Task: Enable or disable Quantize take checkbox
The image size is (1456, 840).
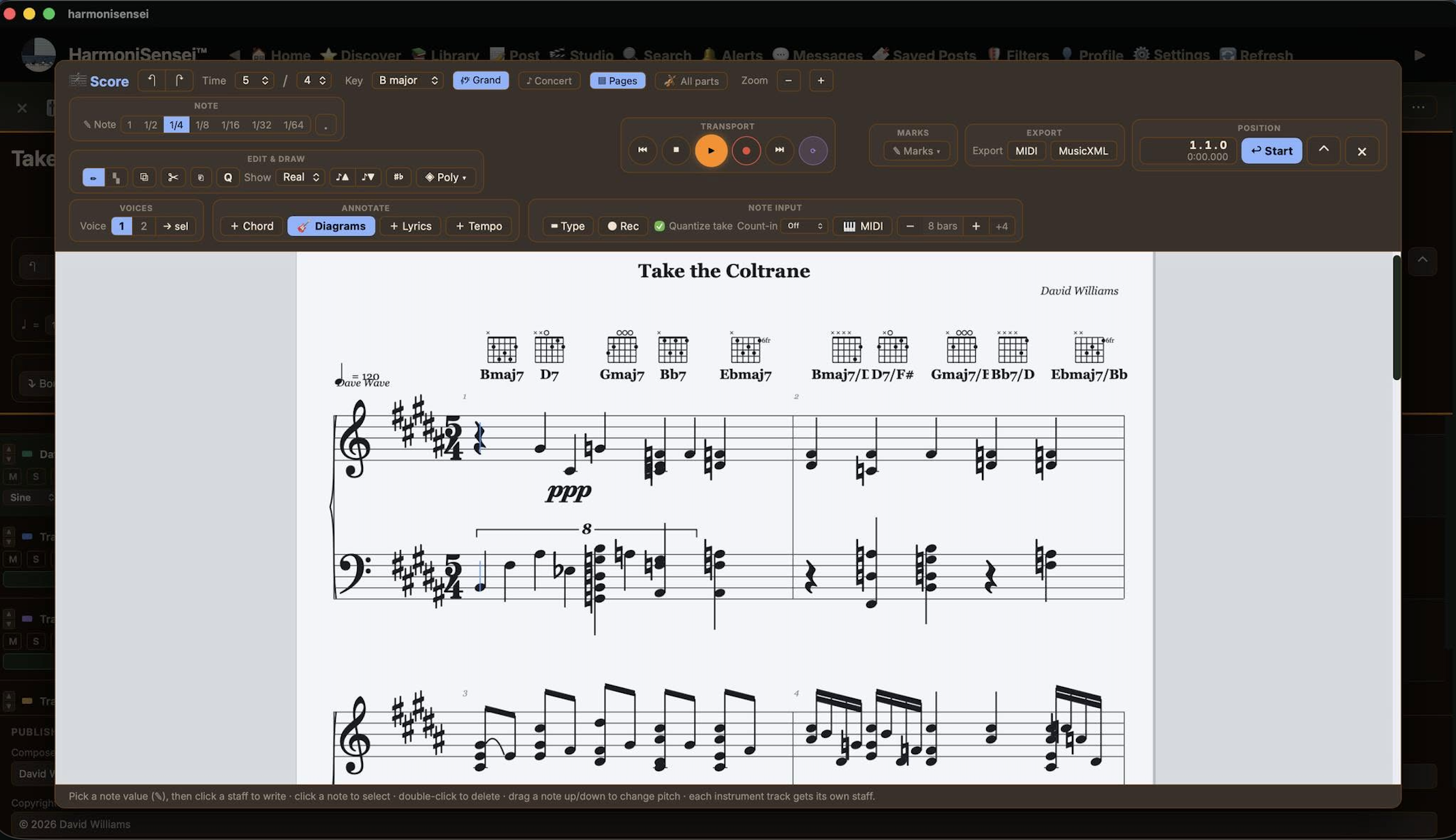Action: click(x=659, y=226)
